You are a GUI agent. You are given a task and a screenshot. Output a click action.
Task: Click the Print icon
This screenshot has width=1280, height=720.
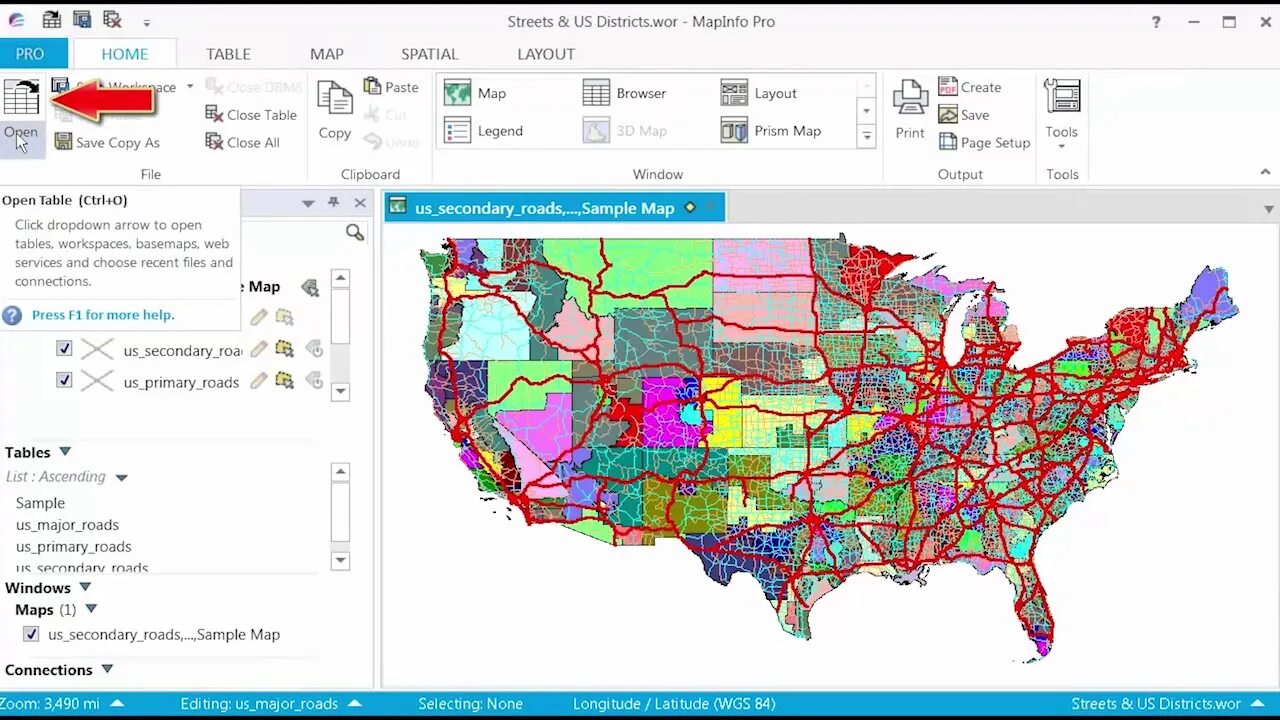(910, 99)
